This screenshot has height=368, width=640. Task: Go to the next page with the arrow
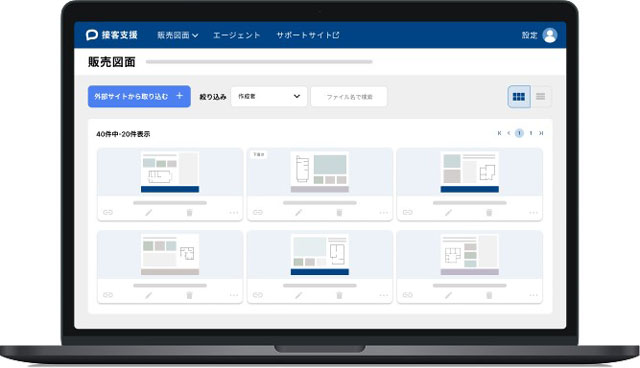pyautogui.click(x=531, y=133)
